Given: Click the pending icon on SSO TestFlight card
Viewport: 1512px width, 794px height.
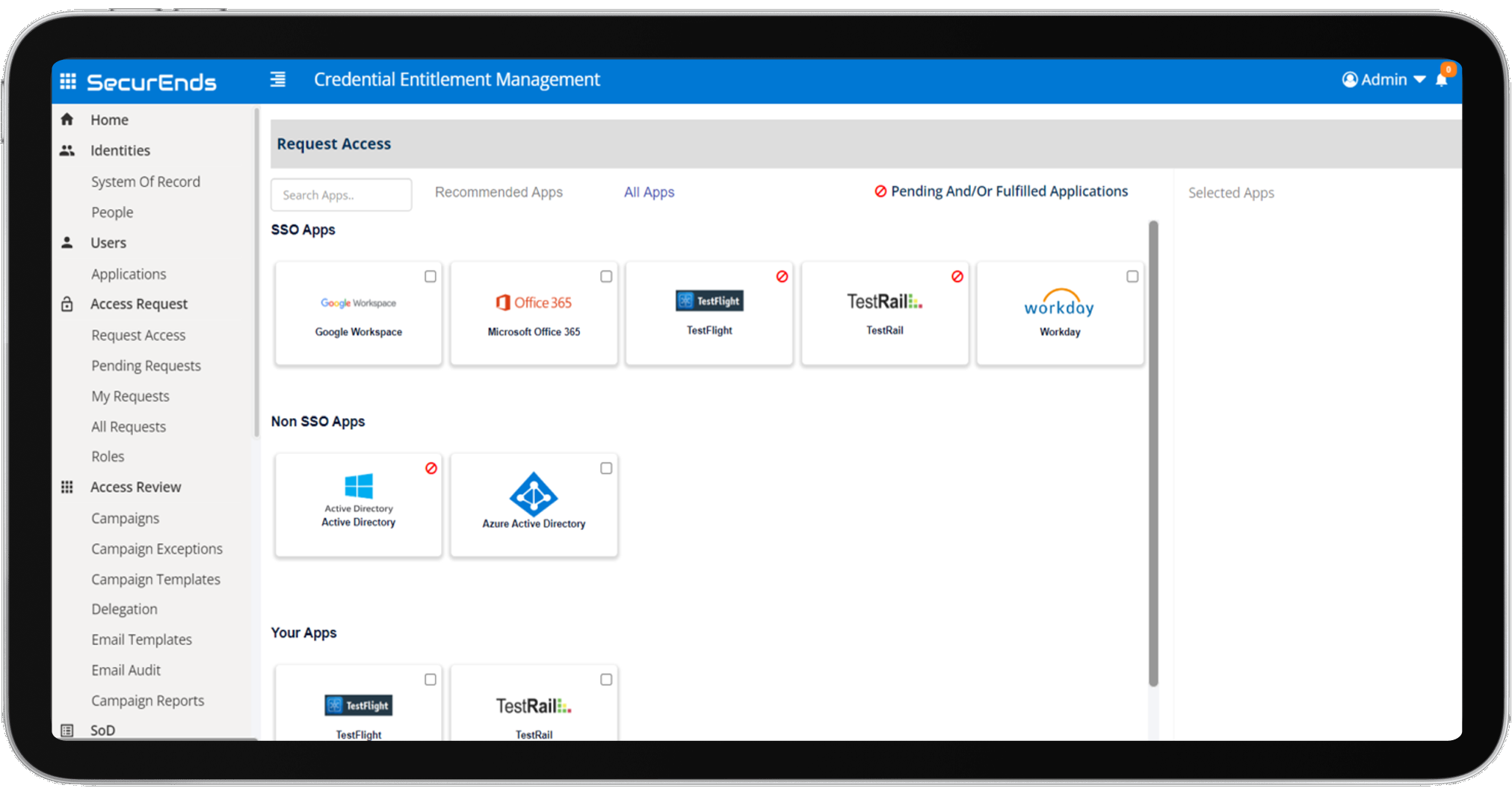Looking at the screenshot, I should [x=782, y=277].
